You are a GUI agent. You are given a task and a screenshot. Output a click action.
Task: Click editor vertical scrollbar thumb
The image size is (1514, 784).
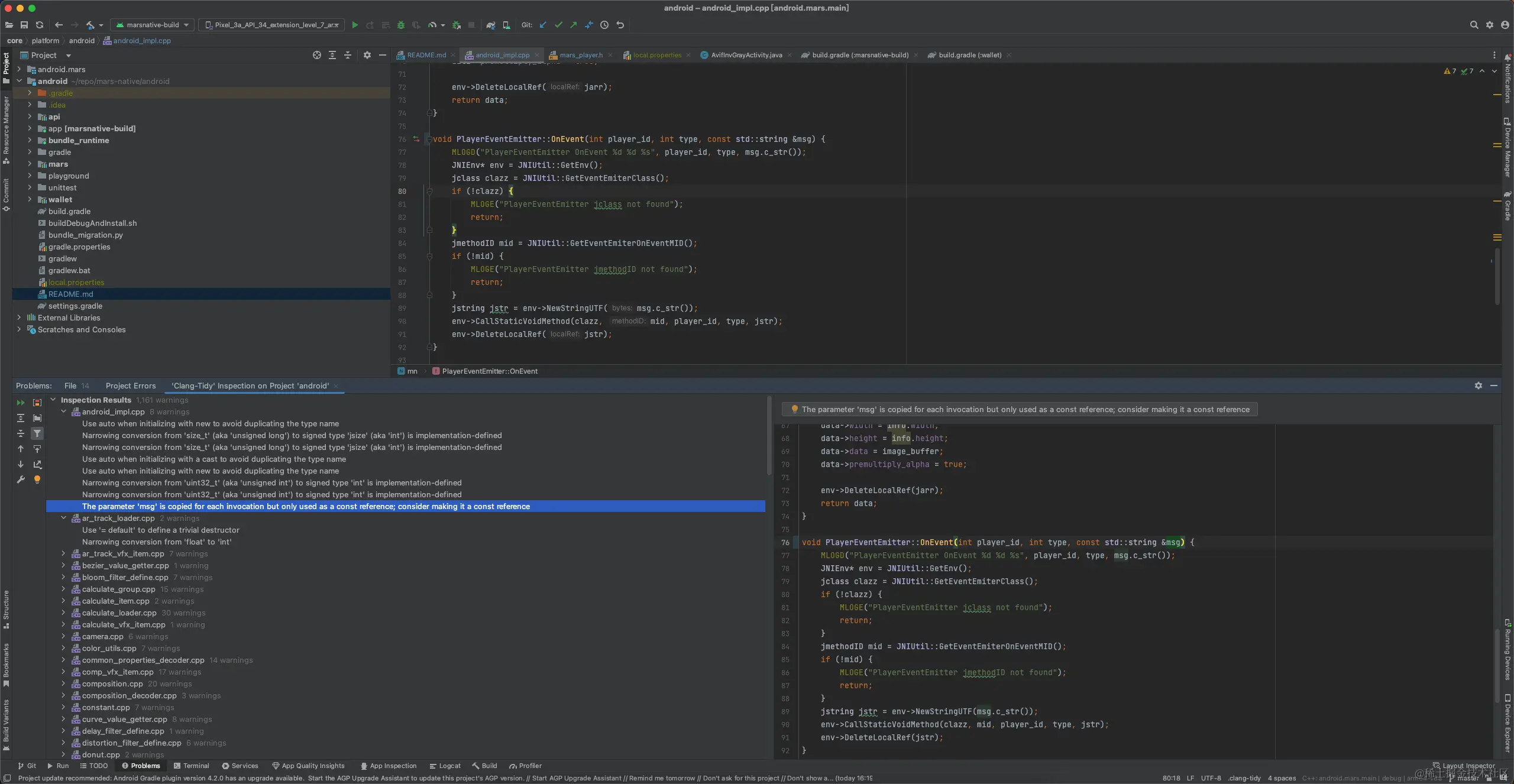[1497, 275]
